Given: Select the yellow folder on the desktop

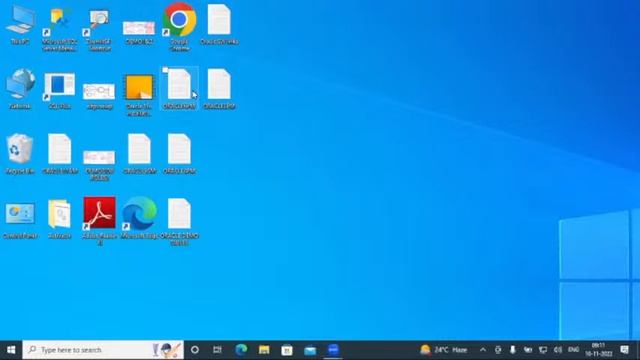Looking at the screenshot, I should (60, 219).
